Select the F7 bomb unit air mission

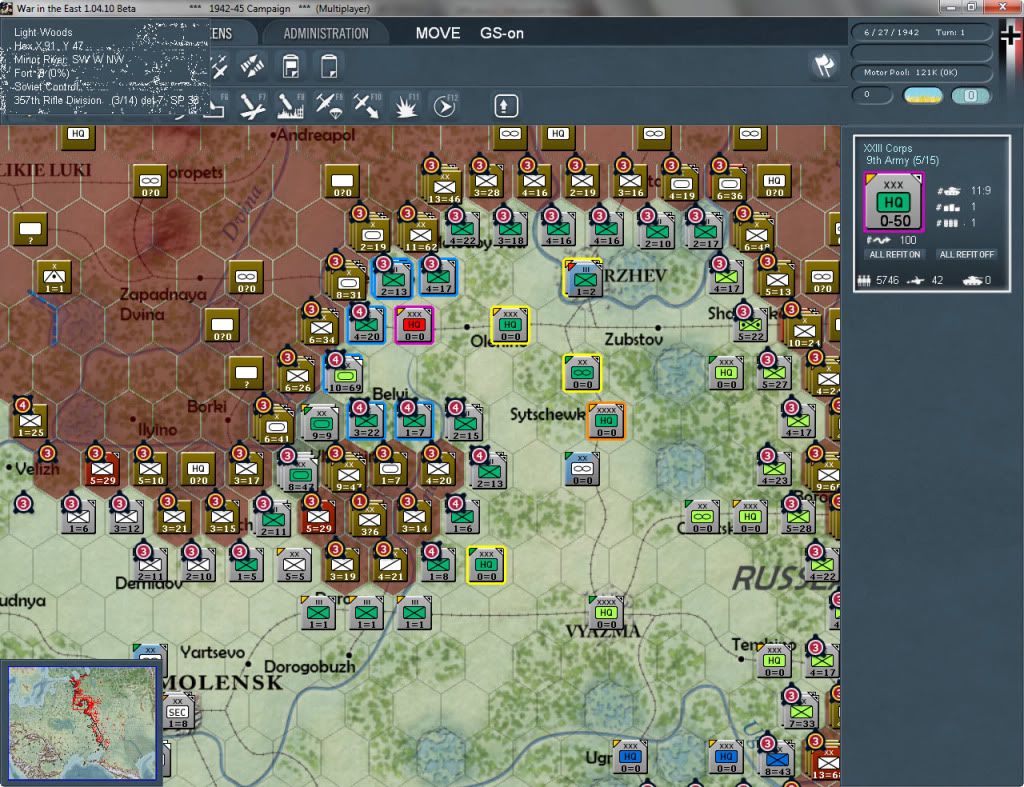pyautogui.click(x=252, y=106)
